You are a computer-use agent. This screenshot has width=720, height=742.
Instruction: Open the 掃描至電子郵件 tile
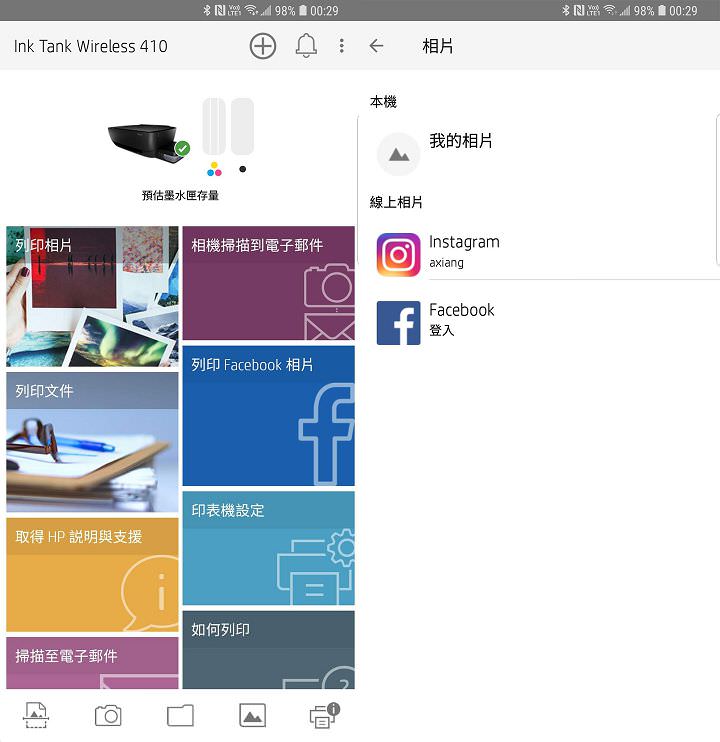(x=92, y=664)
